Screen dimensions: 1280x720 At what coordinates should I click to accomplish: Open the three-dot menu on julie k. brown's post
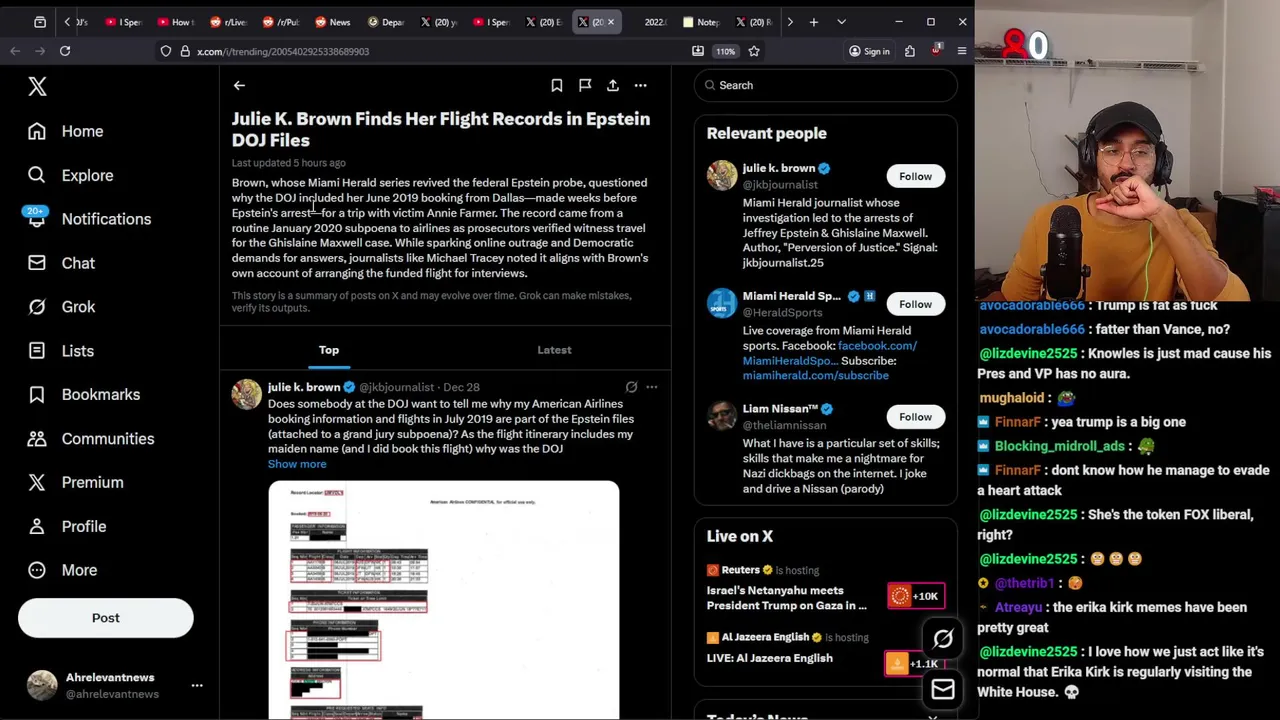(651, 387)
